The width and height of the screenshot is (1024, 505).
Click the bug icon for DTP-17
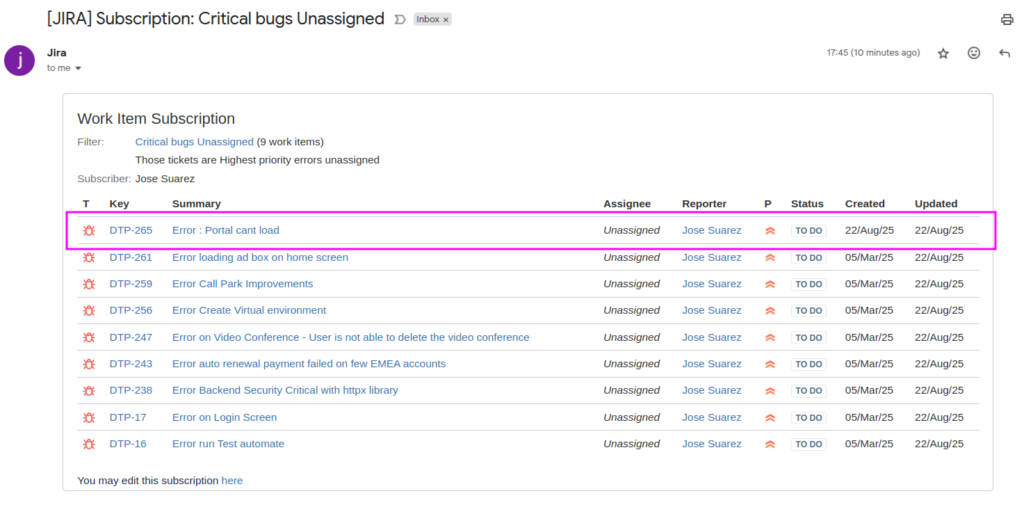[89, 417]
